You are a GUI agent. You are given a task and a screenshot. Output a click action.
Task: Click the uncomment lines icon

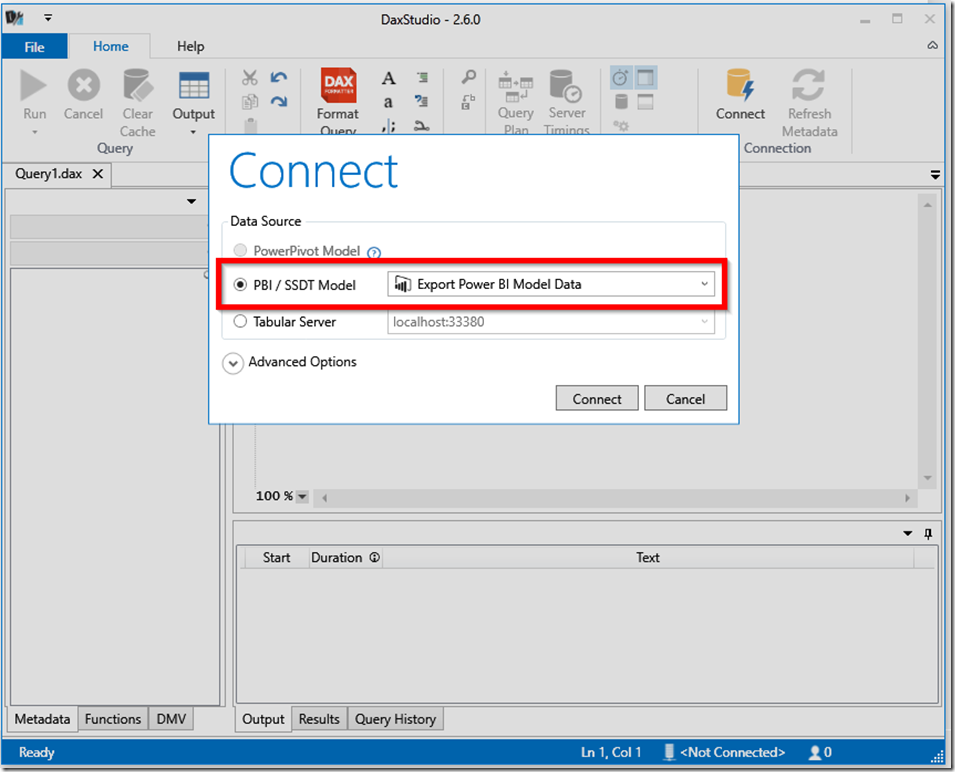(421, 100)
